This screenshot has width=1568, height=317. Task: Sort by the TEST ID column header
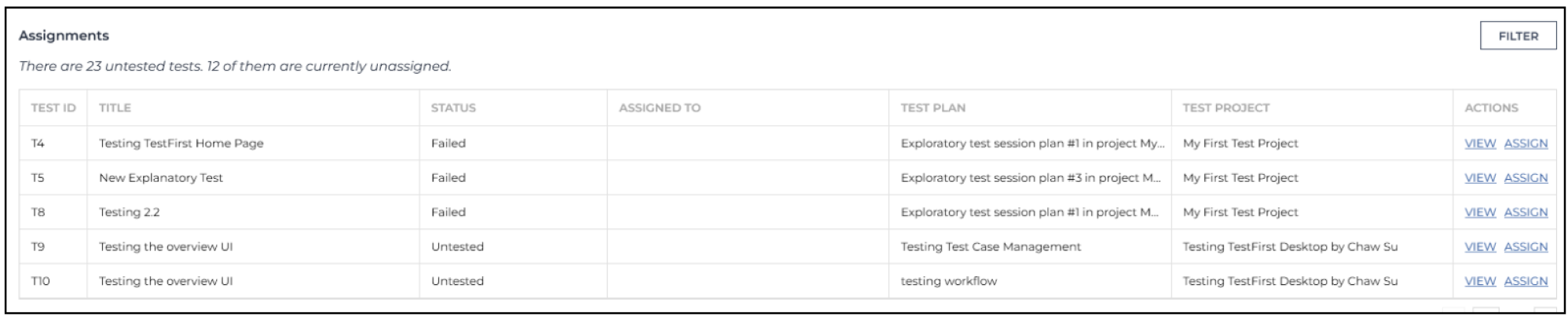53,108
